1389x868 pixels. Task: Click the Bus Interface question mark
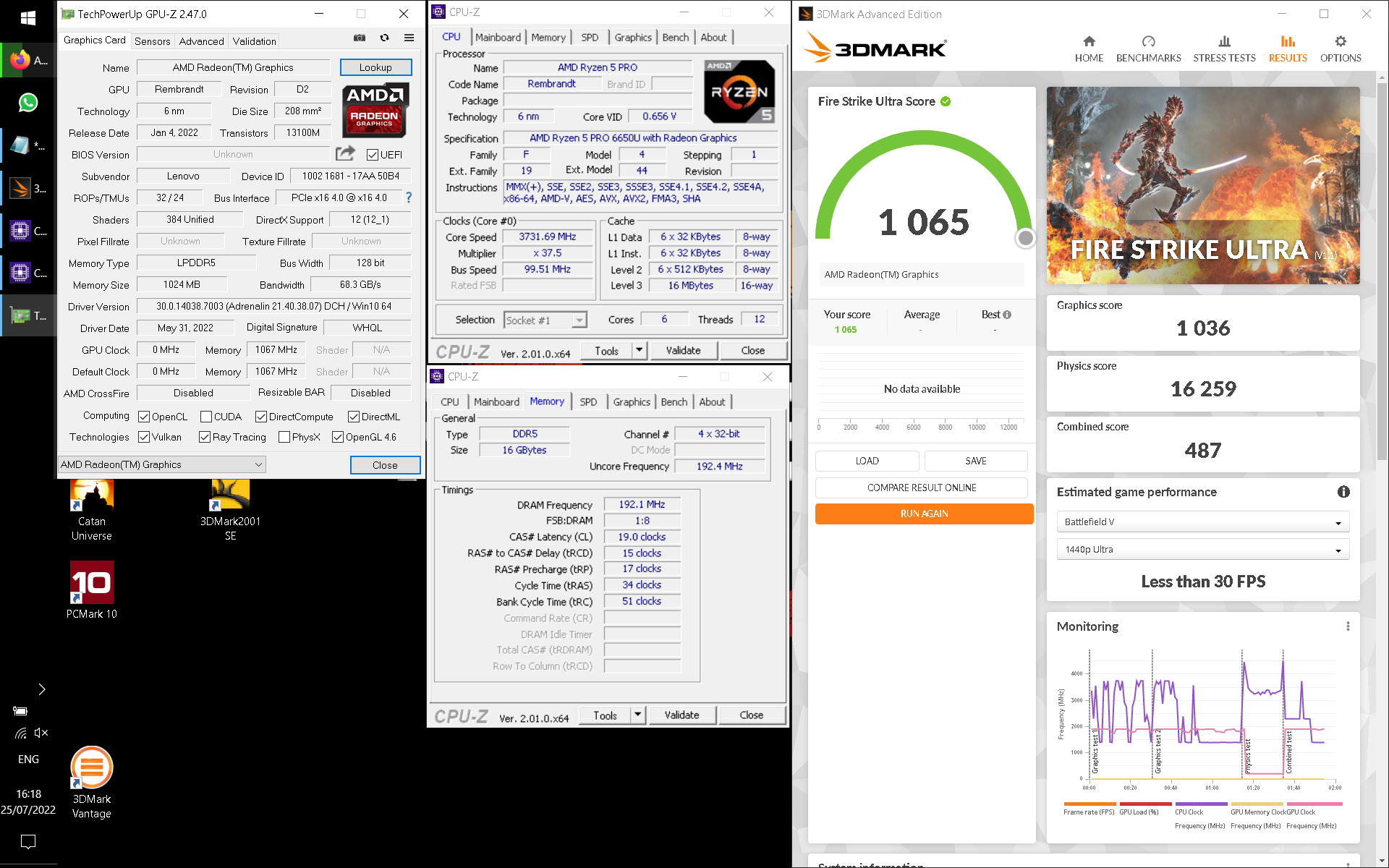click(409, 197)
